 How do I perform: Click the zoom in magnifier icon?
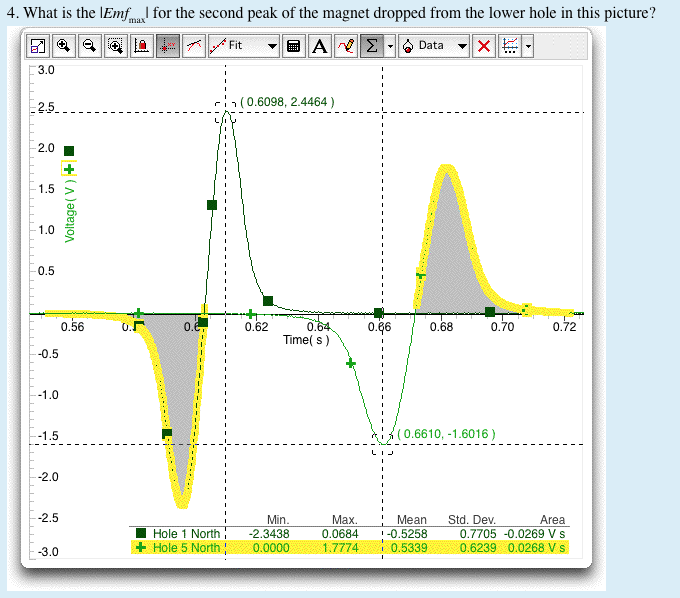point(63,46)
